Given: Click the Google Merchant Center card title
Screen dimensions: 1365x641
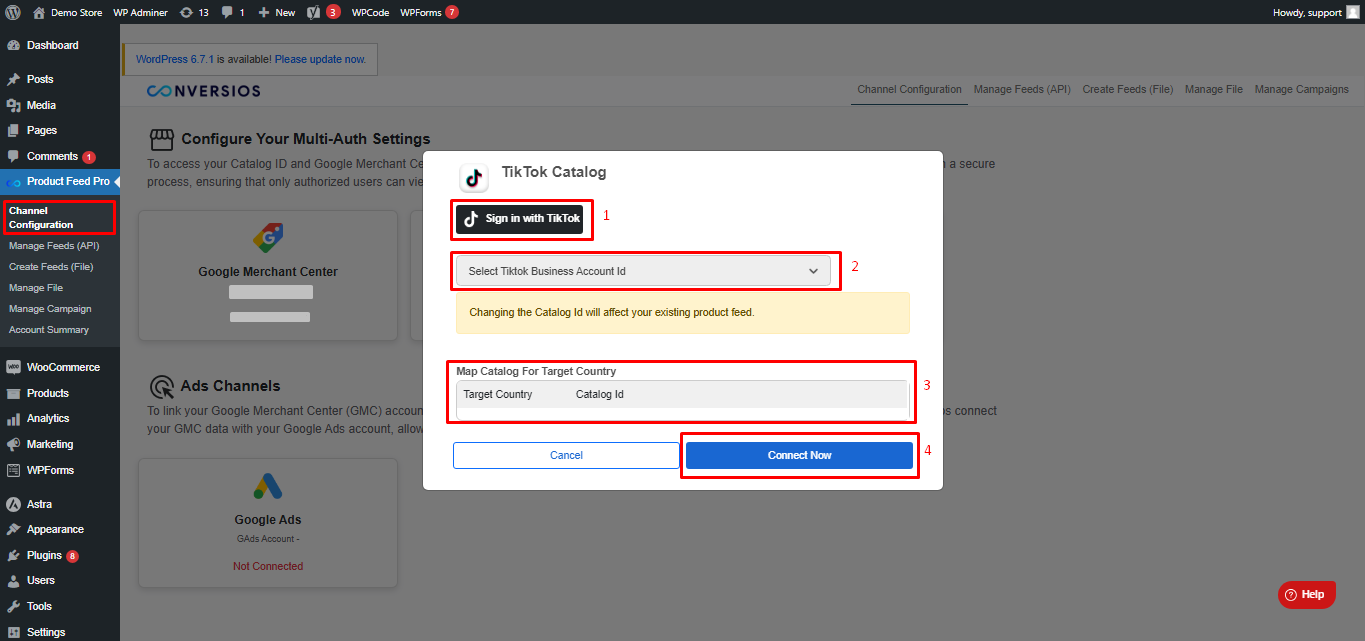Looking at the screenshot, I should (268, 271).
